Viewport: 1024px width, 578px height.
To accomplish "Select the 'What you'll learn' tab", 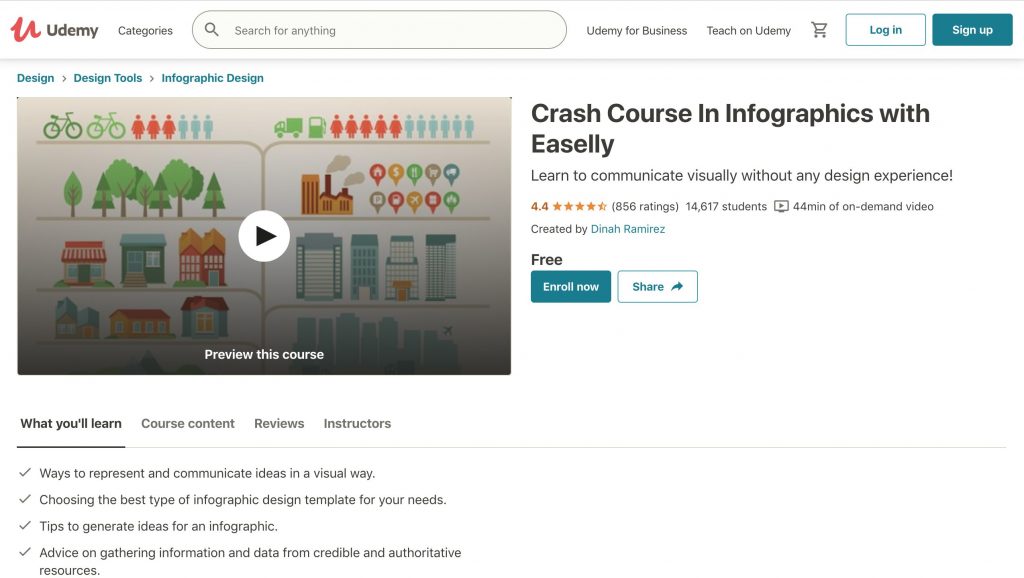I will point(71,424).
